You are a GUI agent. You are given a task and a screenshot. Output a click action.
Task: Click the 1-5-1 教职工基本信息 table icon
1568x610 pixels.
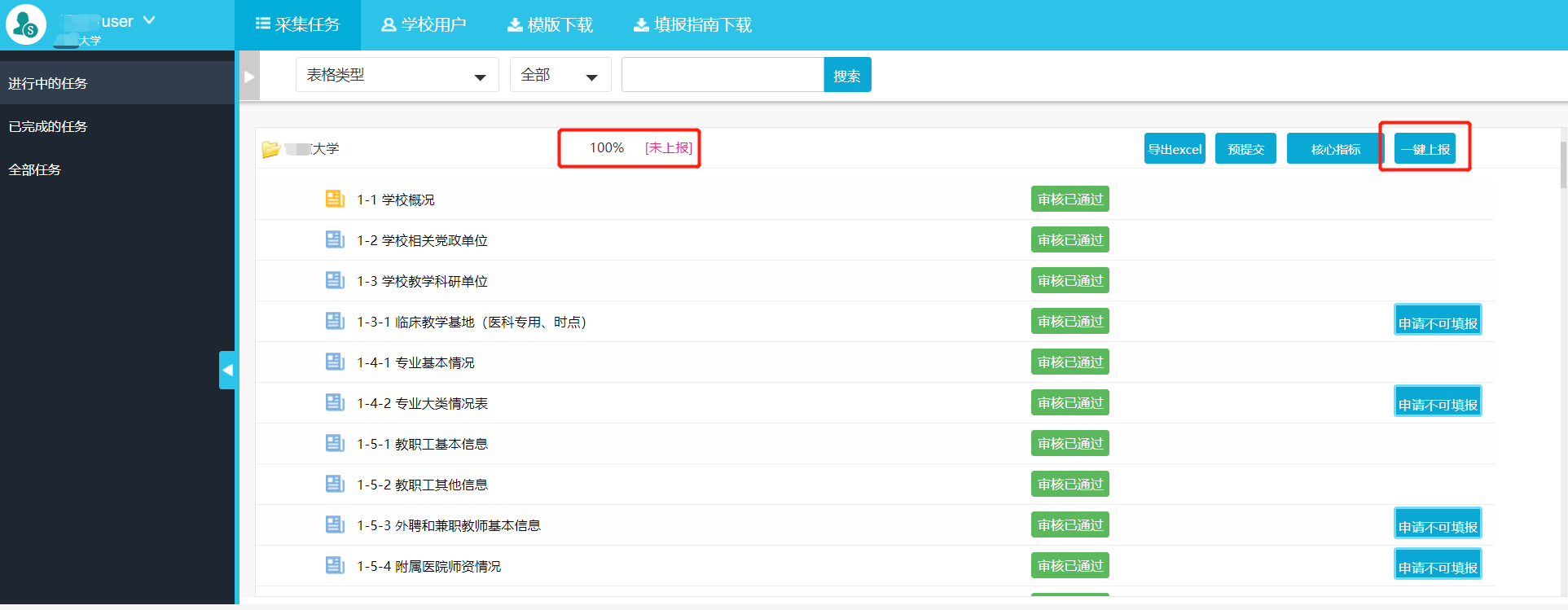335,443
